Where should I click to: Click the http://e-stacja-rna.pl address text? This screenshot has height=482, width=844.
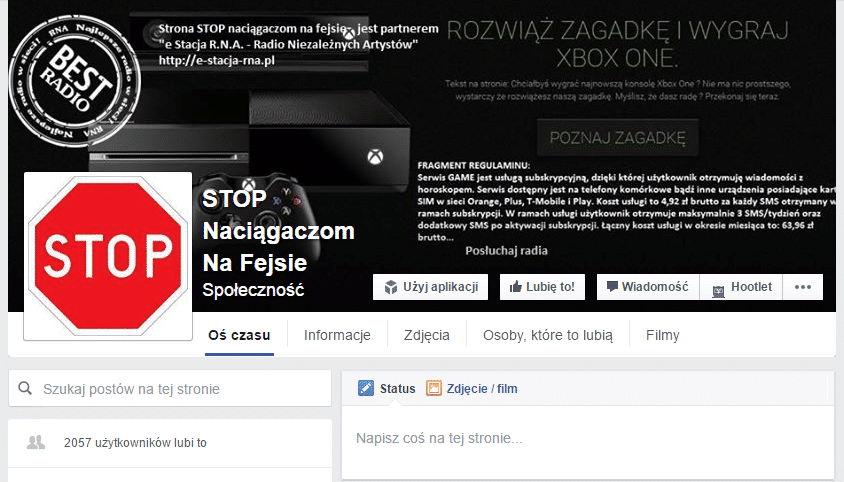point(216,60)
